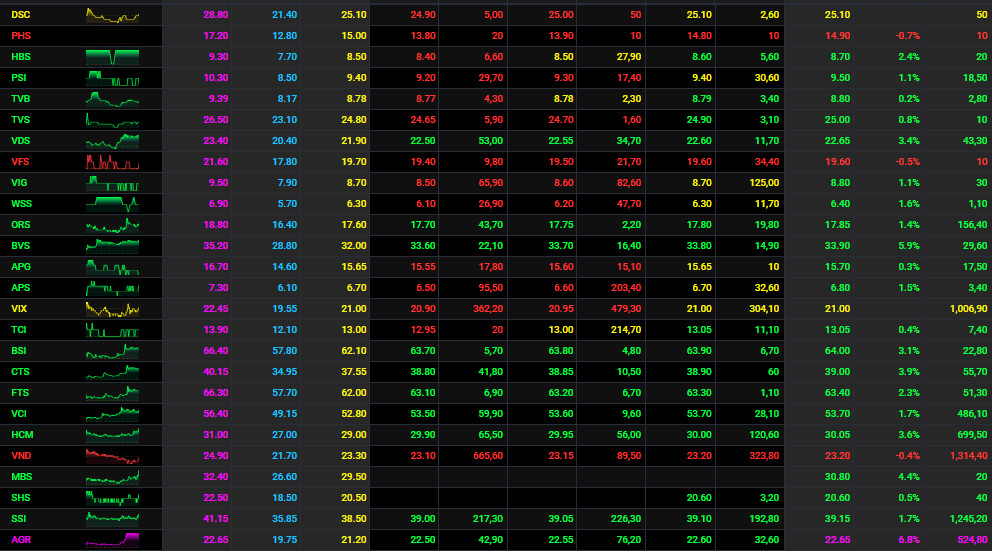Click VND total volume 1,314,40
This screenshot has width=992, height=551.
point(969,455)
